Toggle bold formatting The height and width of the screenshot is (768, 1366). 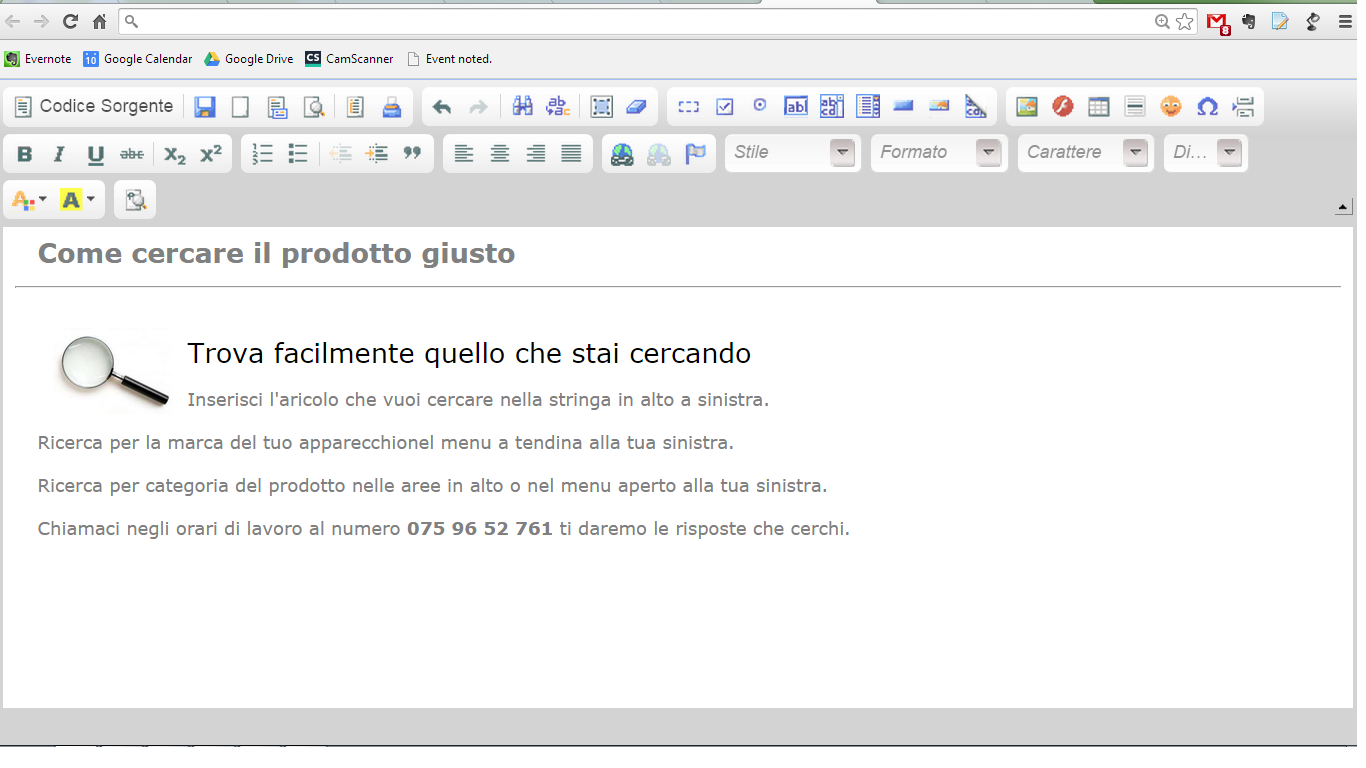click(x=25, y=154)
